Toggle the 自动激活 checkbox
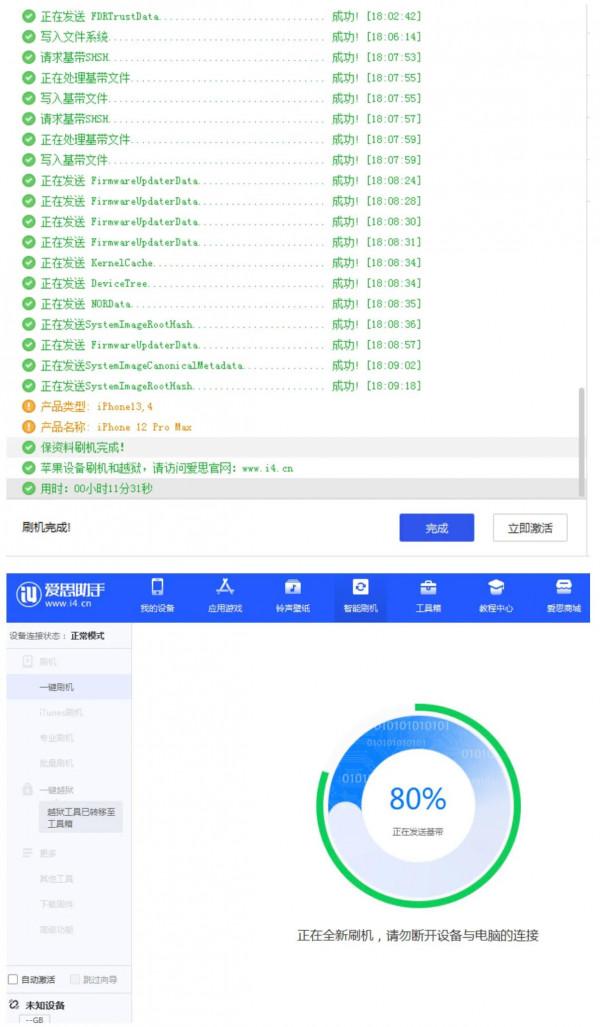Screen dimensions: 600x1027 (13, 979)
